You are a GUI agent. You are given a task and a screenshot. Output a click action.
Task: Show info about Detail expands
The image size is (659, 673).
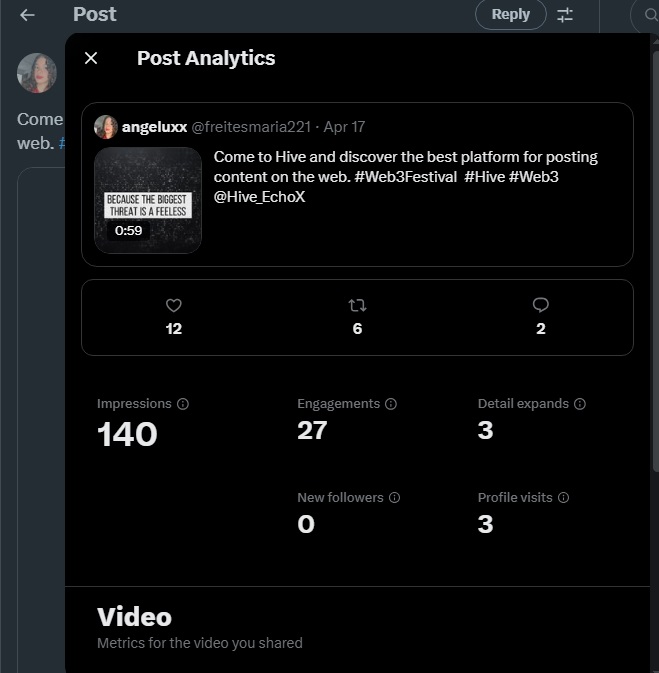580,404
